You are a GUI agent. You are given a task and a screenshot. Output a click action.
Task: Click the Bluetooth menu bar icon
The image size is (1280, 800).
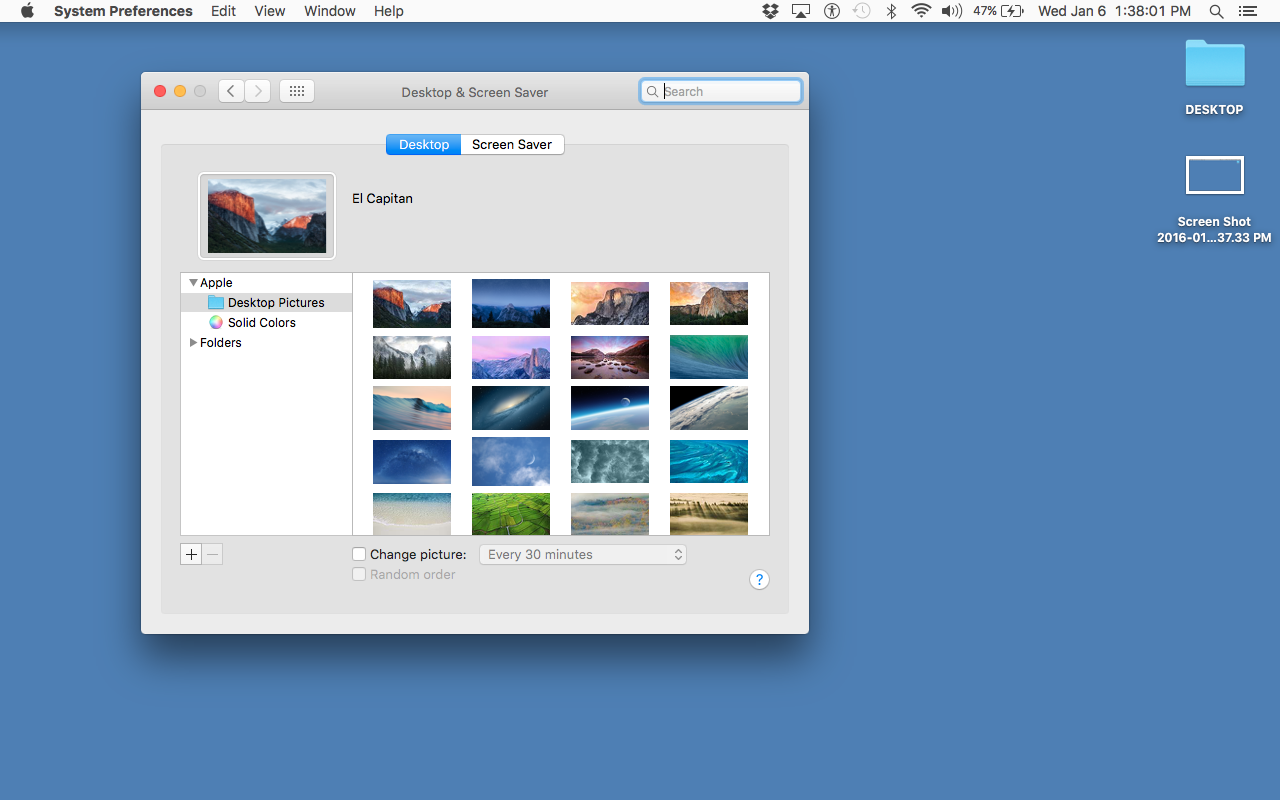click(x=891, y=11)
